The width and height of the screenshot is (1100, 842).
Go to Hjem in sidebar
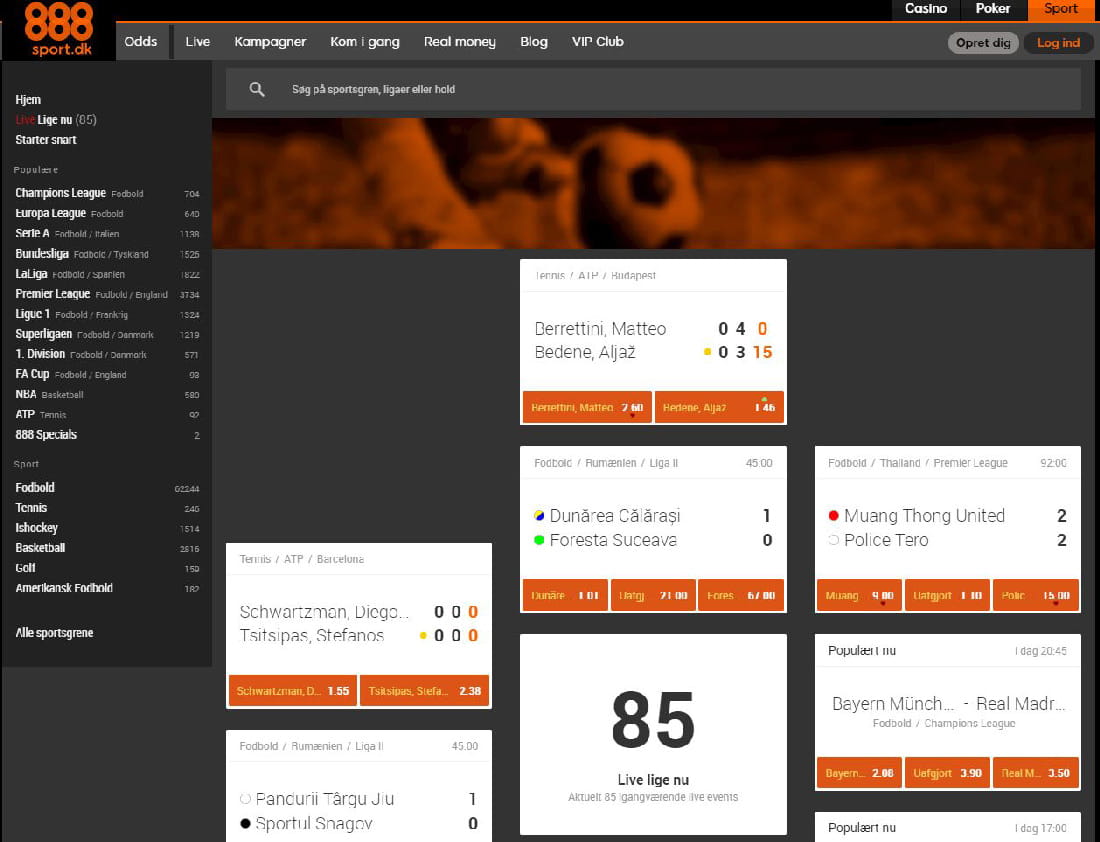[x=28, y=100]
